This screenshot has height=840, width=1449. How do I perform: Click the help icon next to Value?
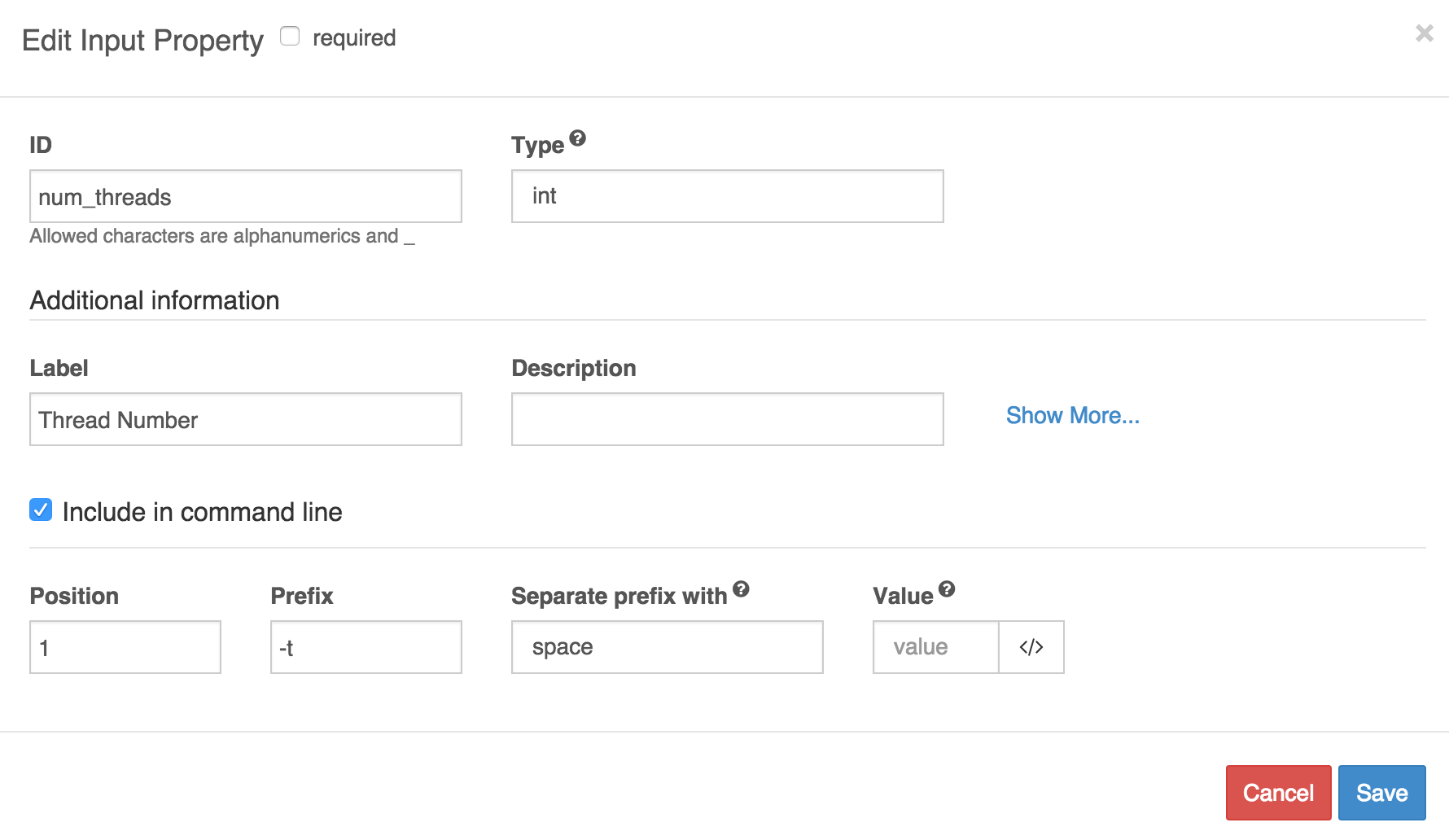pos(947,589)
